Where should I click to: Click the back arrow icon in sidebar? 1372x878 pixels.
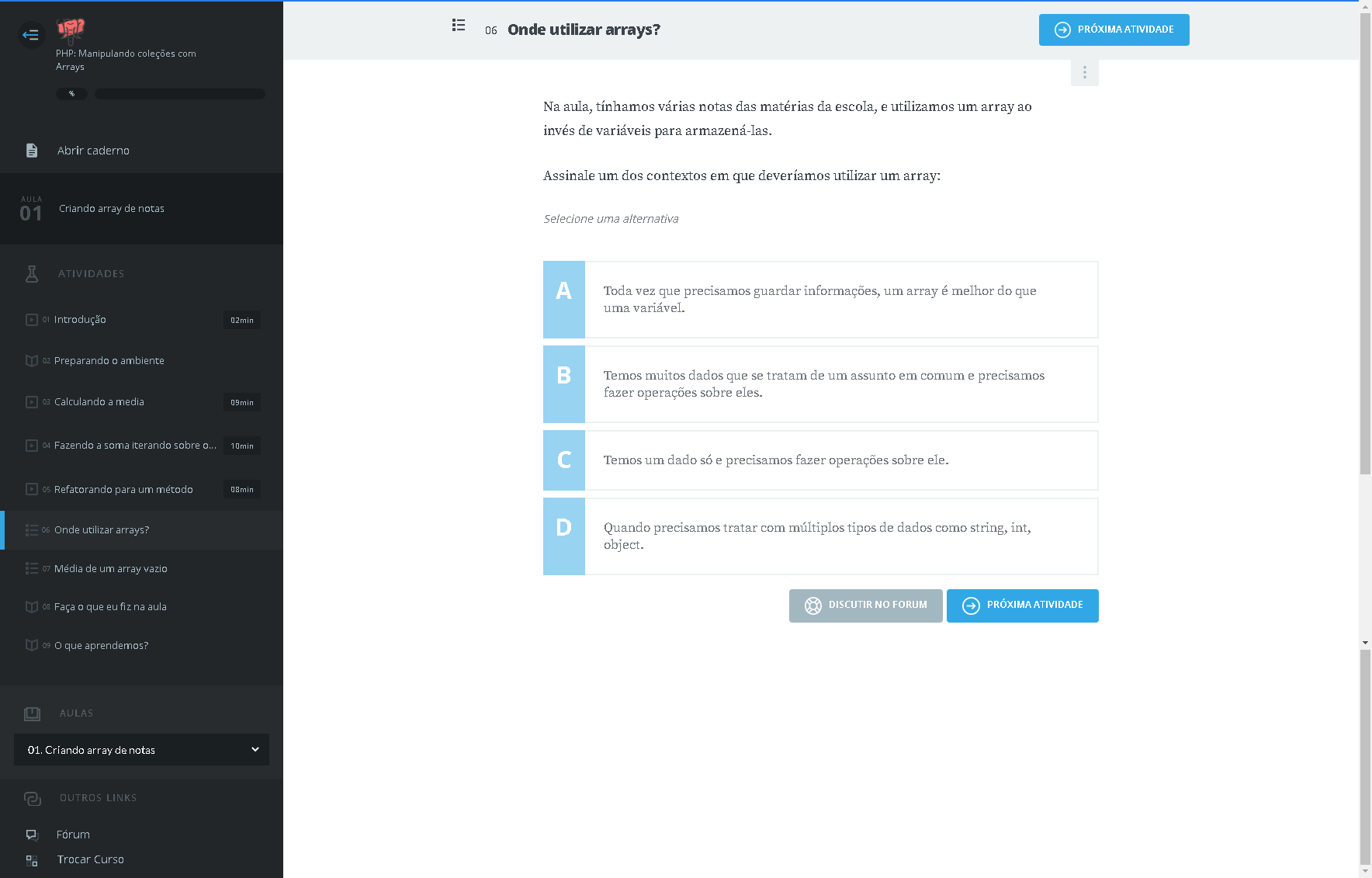tap(31, 34)
